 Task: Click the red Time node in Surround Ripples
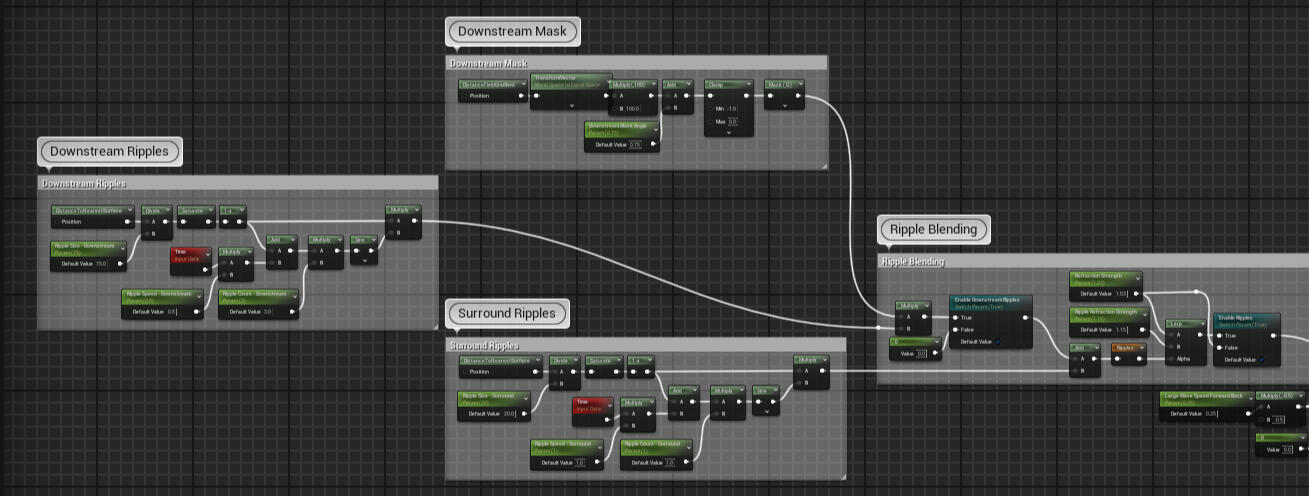click(x=594, y=404)
